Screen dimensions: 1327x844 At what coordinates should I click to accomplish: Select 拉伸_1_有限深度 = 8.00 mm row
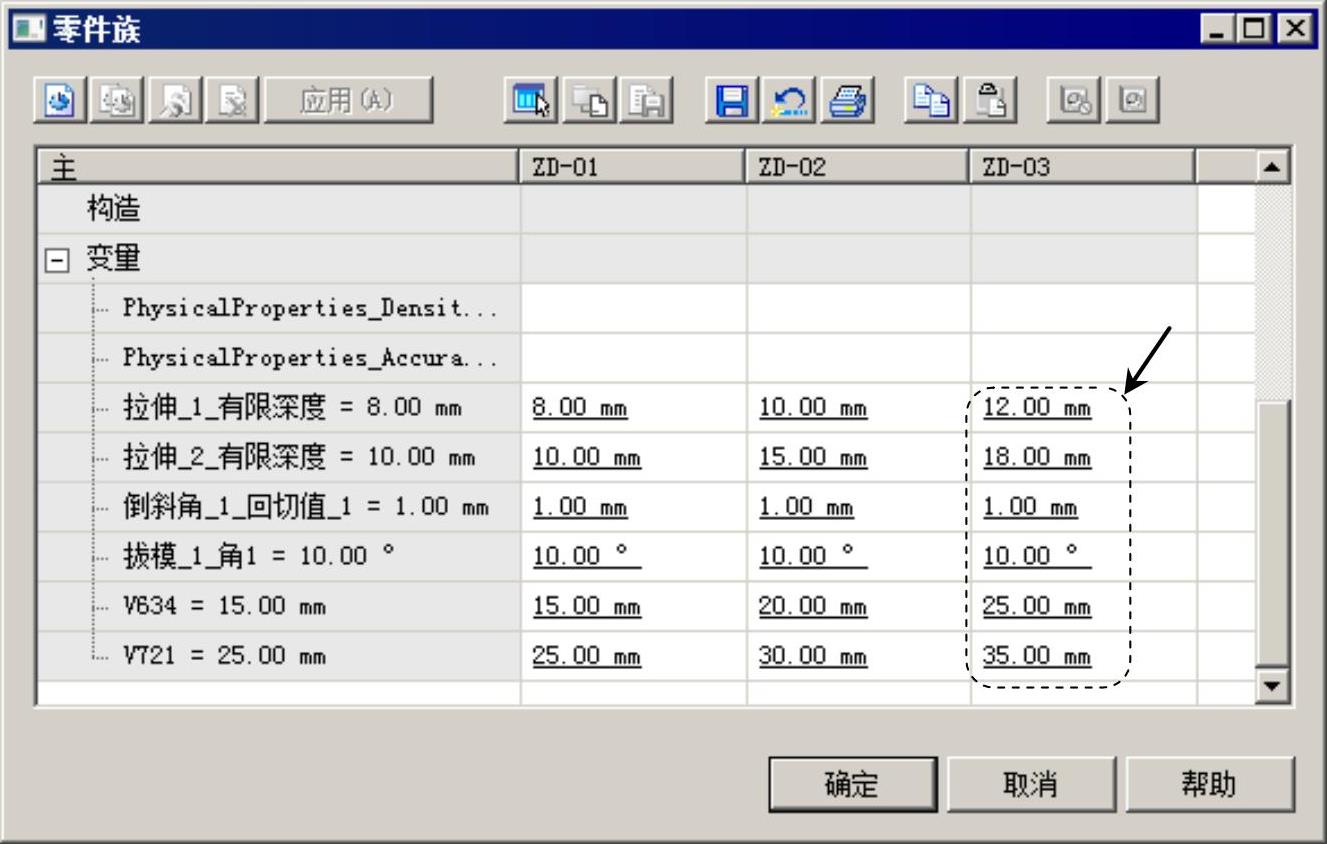279,408
